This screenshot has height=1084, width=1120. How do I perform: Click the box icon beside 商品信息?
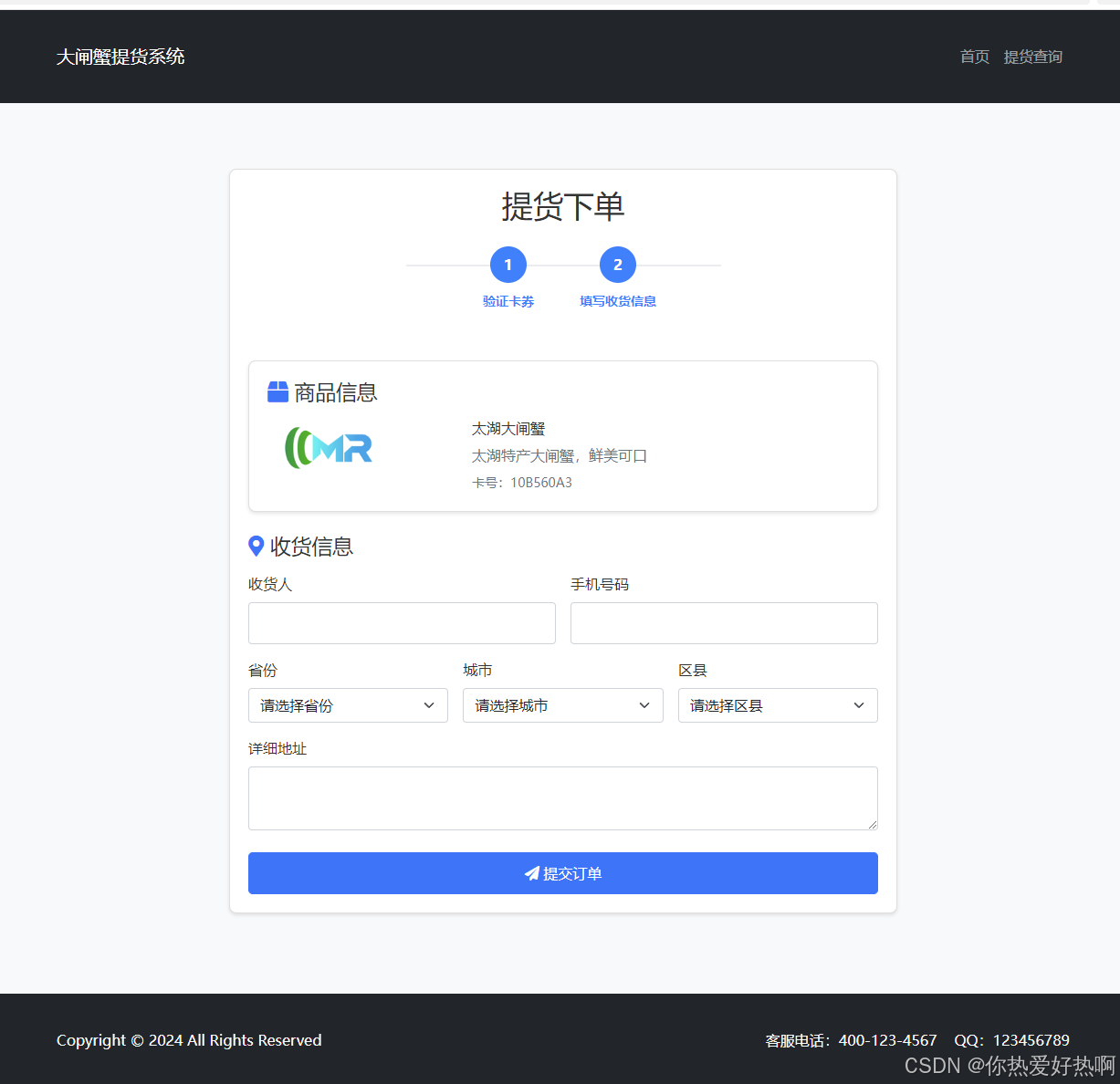277,391
